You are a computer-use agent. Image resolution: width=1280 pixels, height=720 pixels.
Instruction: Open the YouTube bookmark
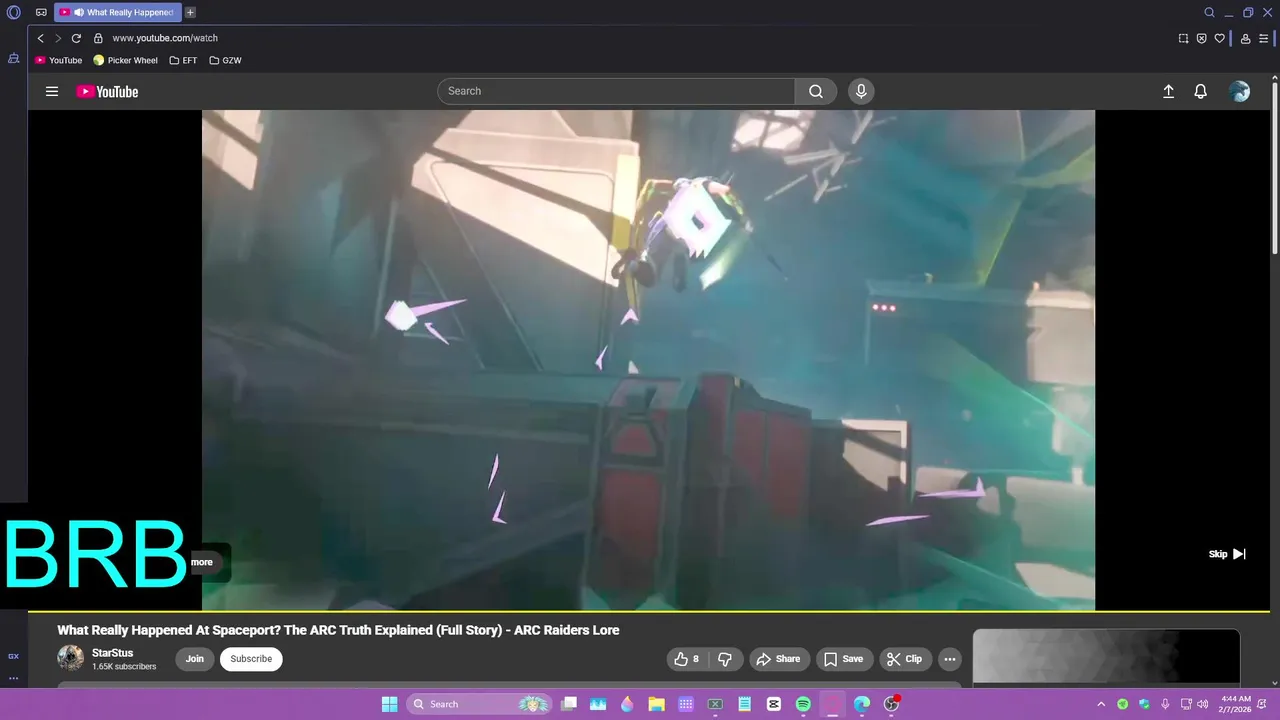[58, 60]
